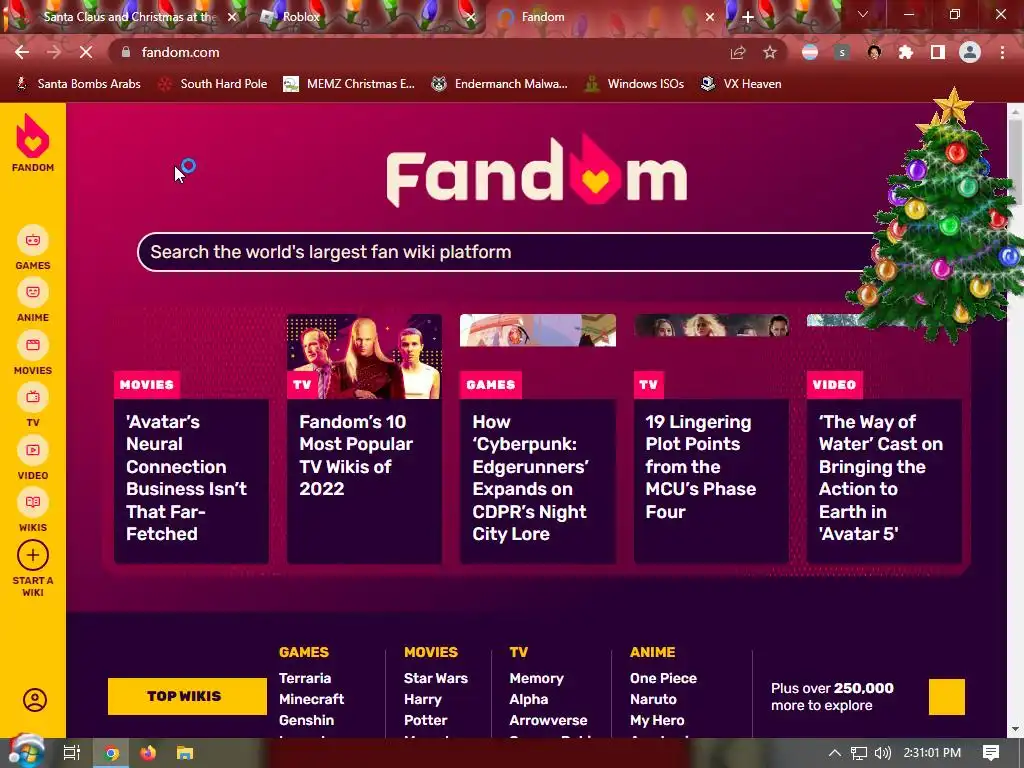This screenshot has height=768, width=1024.
Task: Click the yellow square explore button
Action: [947, 697]
